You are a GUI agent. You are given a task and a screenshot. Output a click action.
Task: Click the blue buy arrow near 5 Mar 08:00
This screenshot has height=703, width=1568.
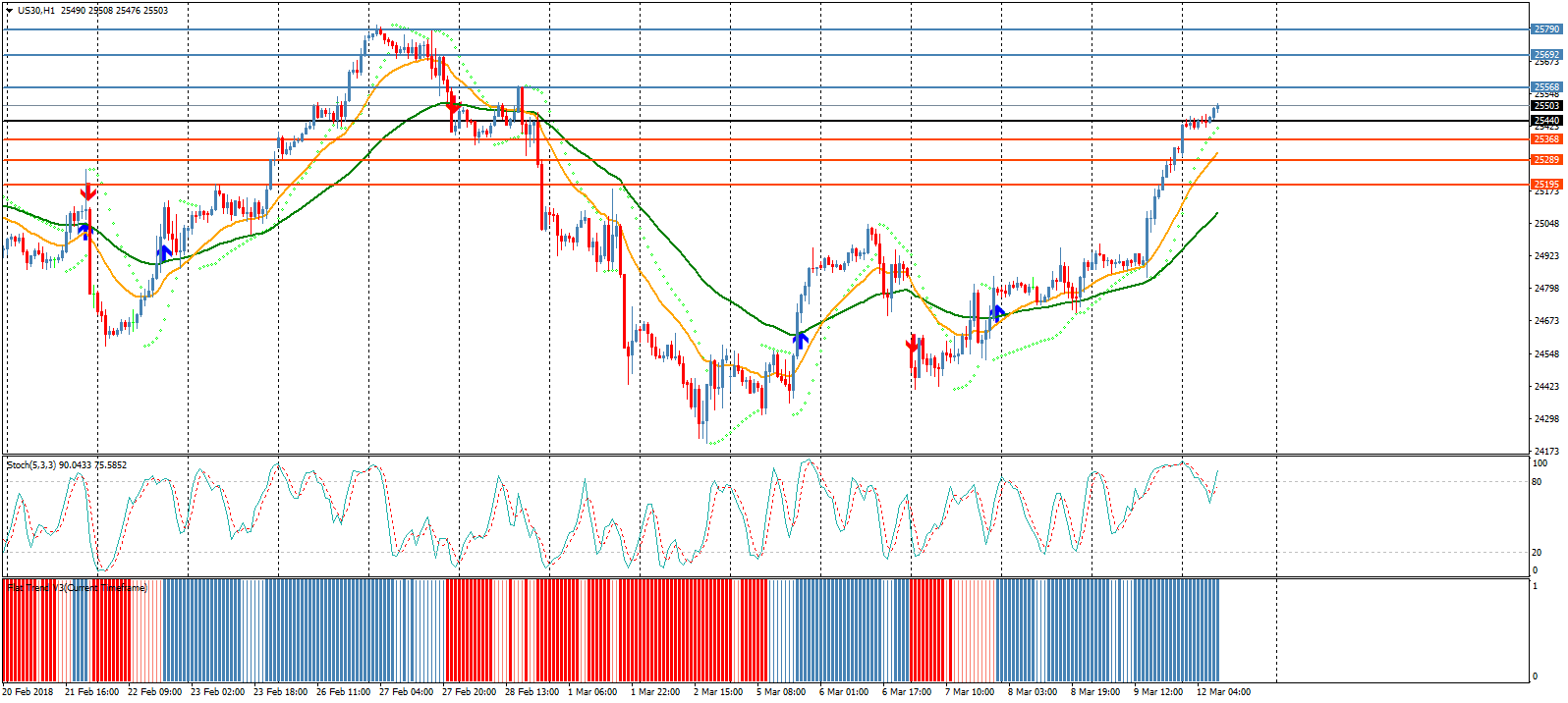coord(801,340)
